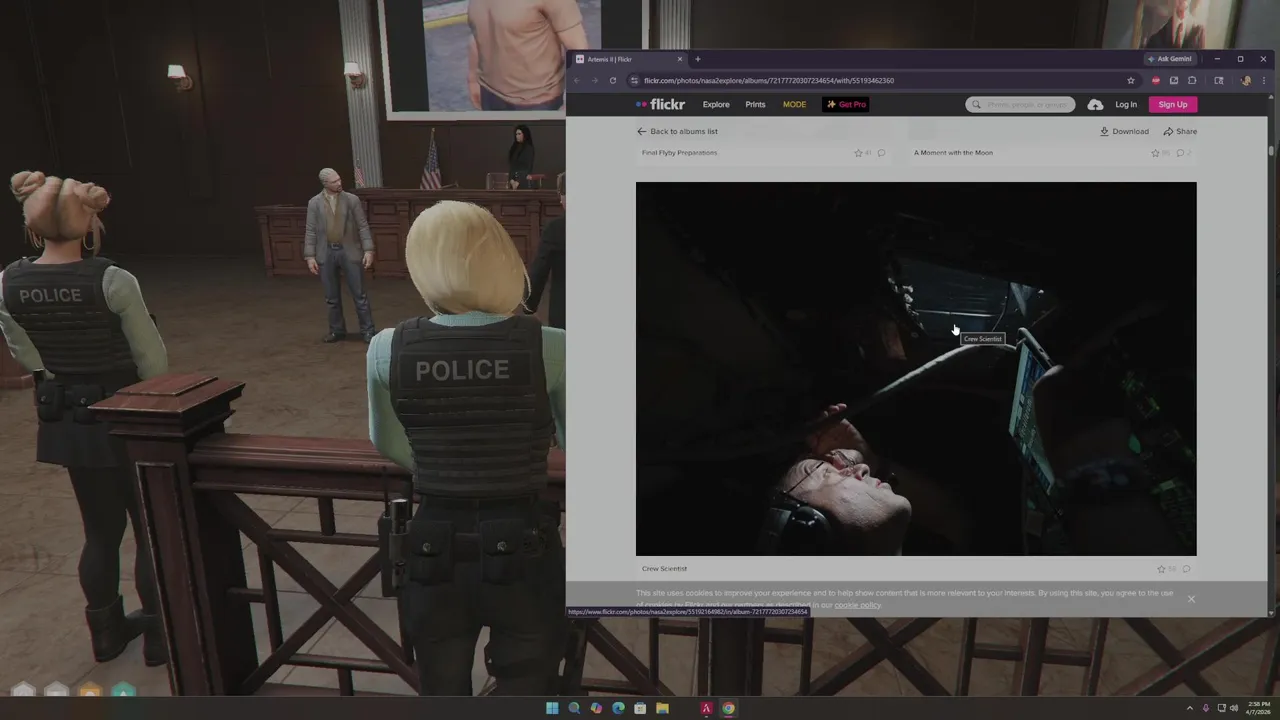Viewport: 1280px width, 720px height.
Task: Open a new Chrome tab with plus
Action: click(698, 59)
